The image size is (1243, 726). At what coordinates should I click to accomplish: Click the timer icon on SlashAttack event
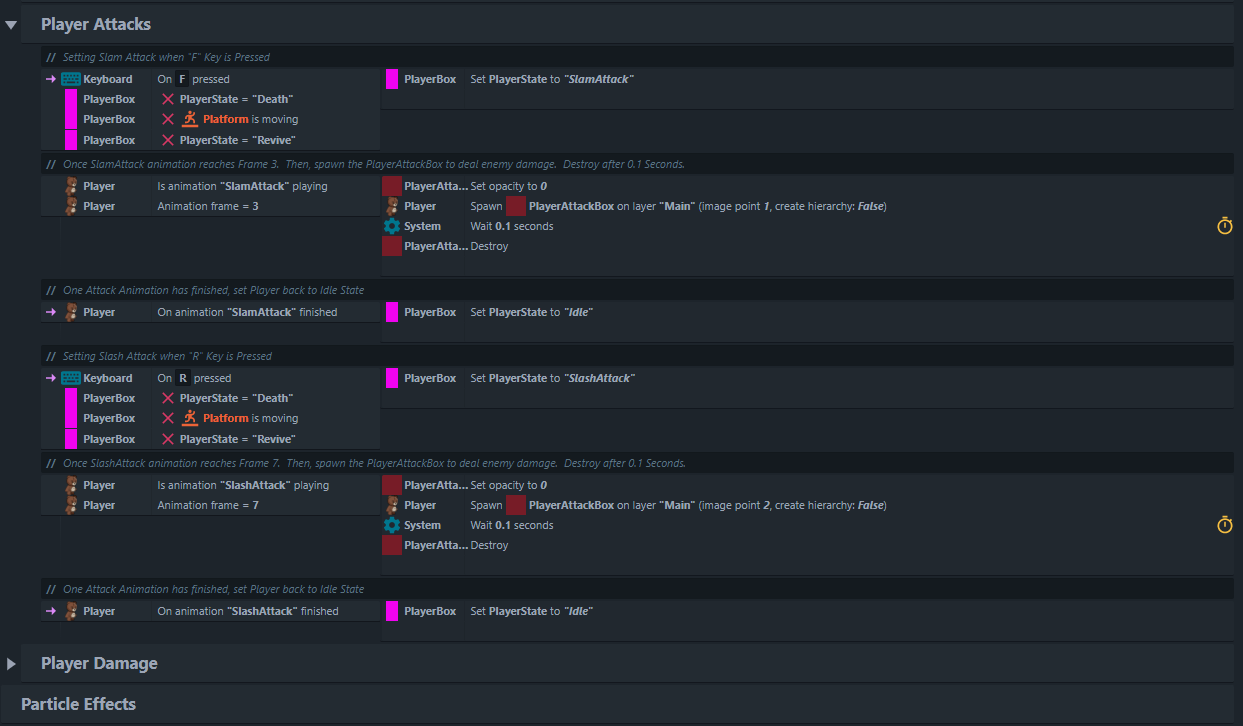click(1225, 525)
